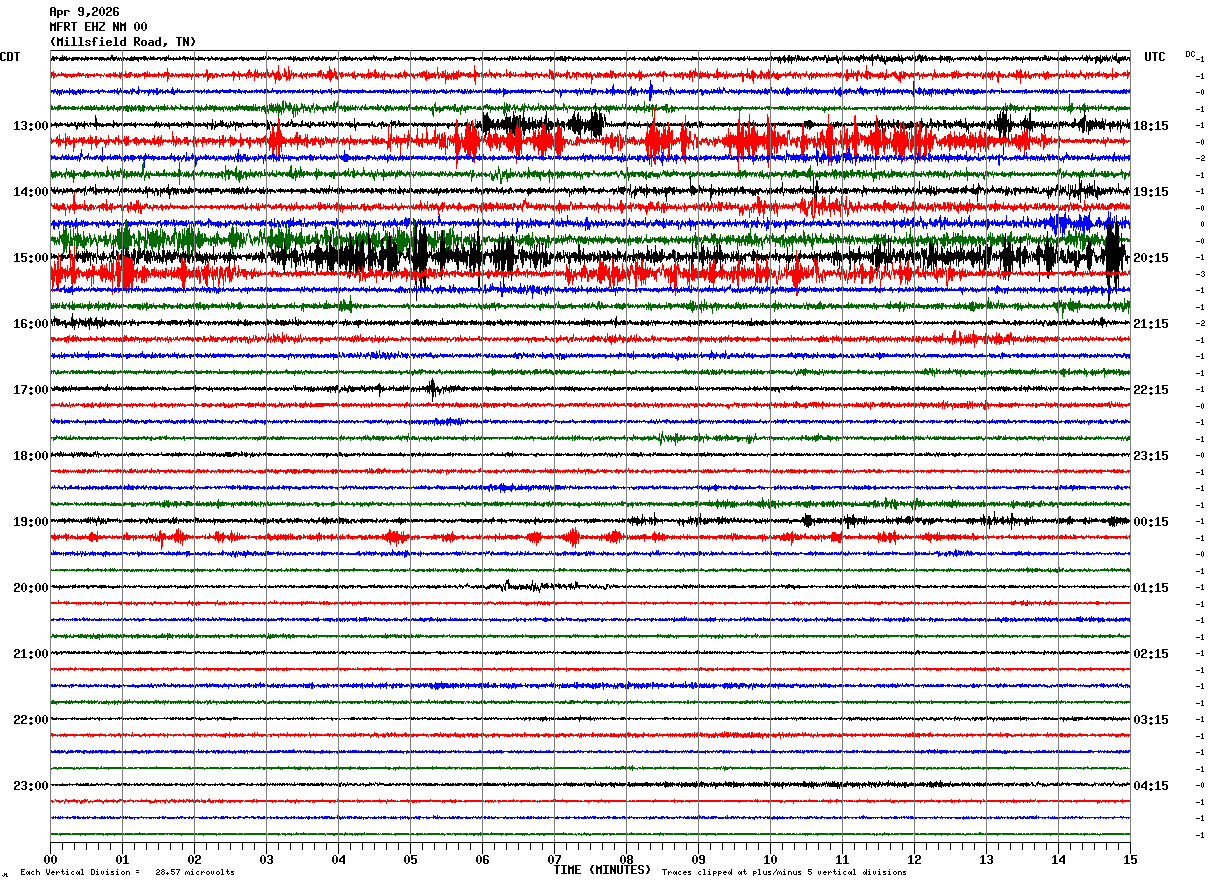Select minute tick label 13

tap(986, 859)
